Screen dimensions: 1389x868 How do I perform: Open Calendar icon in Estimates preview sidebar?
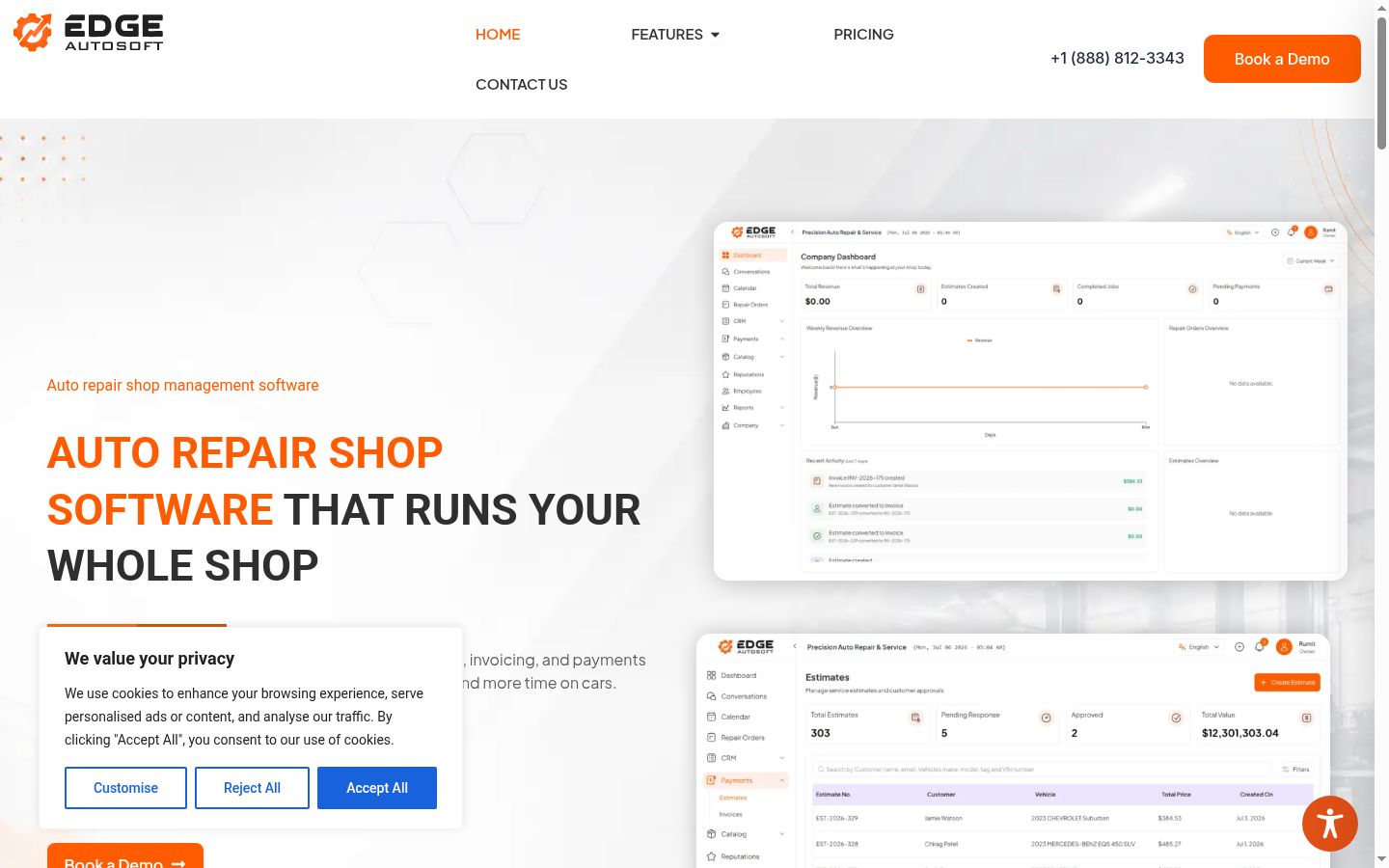(x=712, y=717)
